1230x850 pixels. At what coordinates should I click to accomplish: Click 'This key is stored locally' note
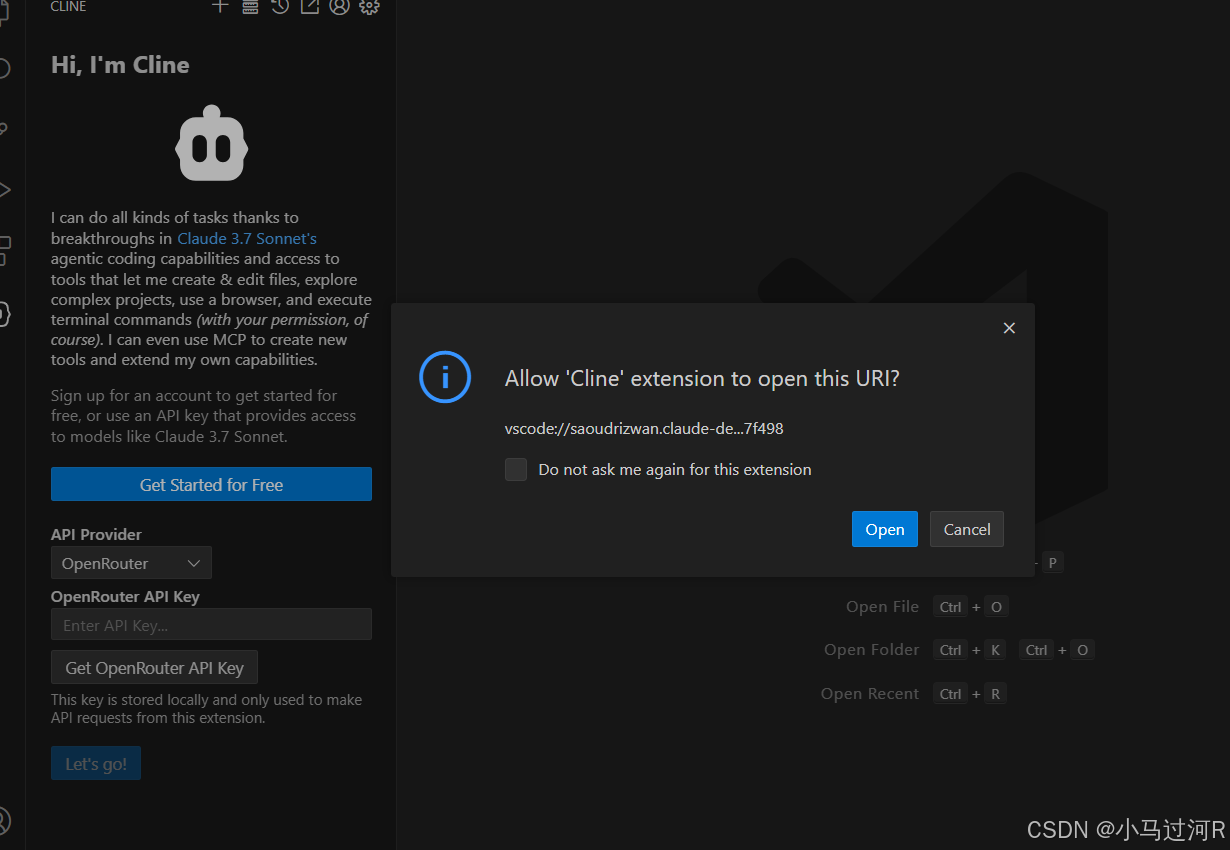207,709
